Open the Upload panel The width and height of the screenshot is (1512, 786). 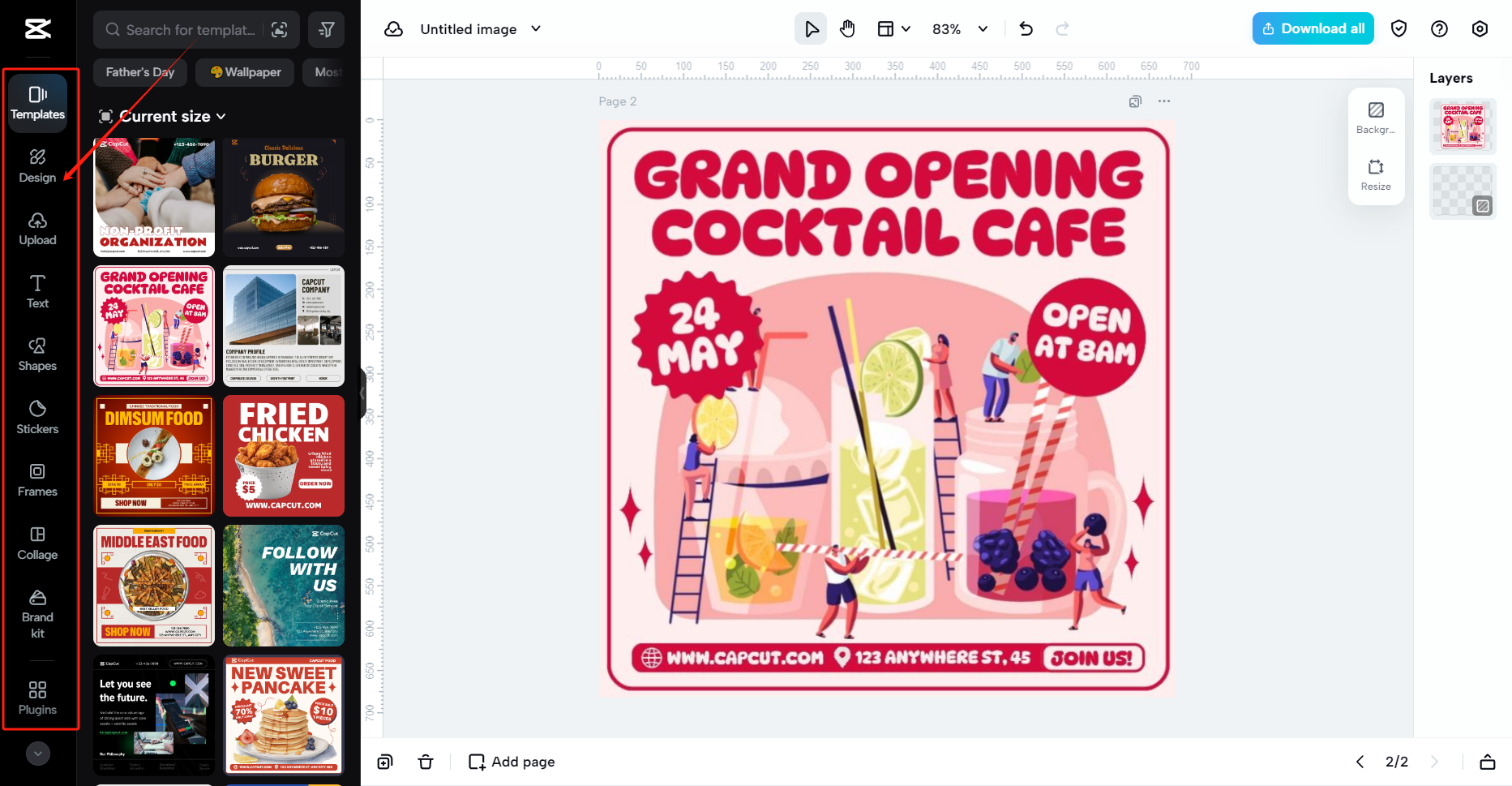click(37, 229)
